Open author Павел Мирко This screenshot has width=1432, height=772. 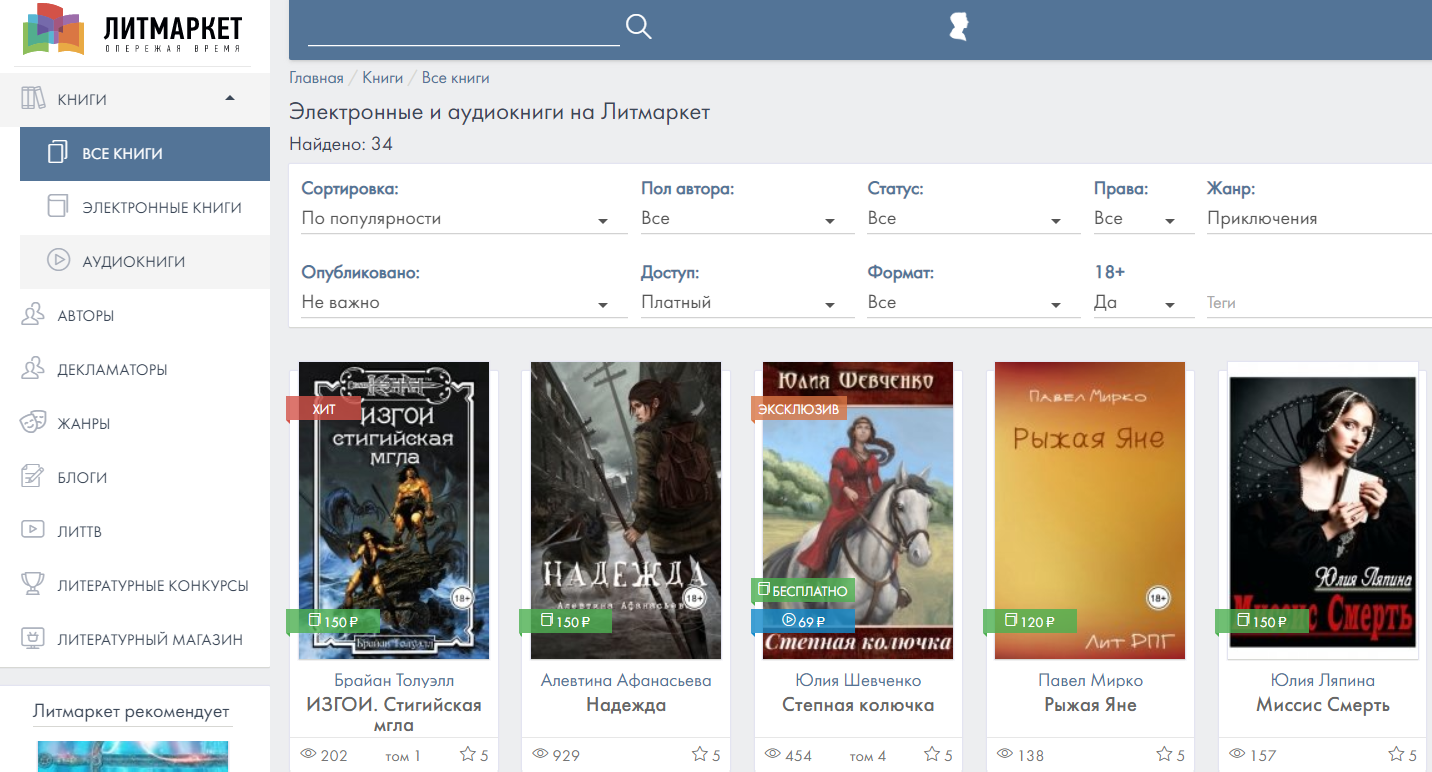tap(1090, 680)
